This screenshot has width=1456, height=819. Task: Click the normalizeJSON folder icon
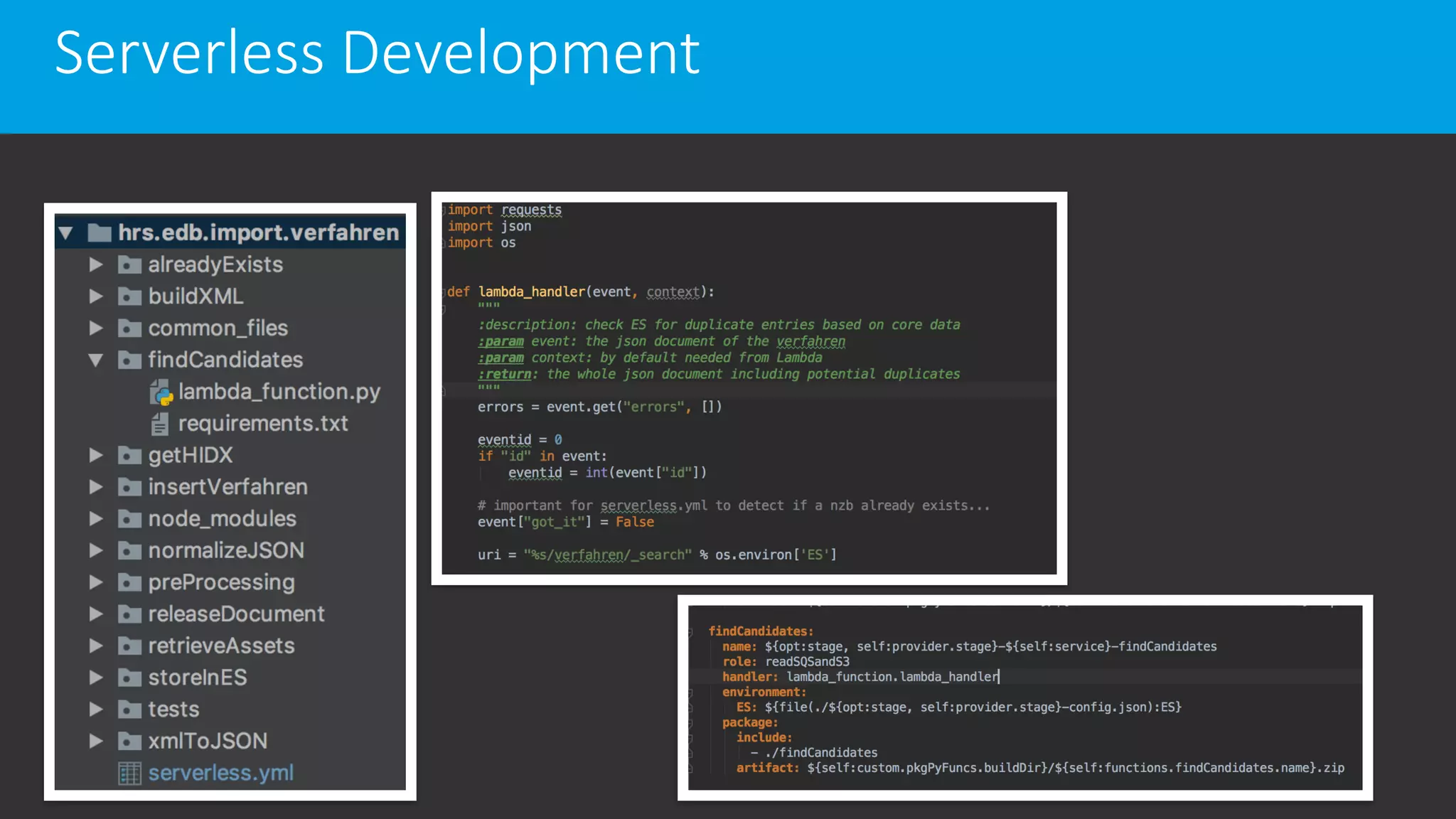click(129, 551)
